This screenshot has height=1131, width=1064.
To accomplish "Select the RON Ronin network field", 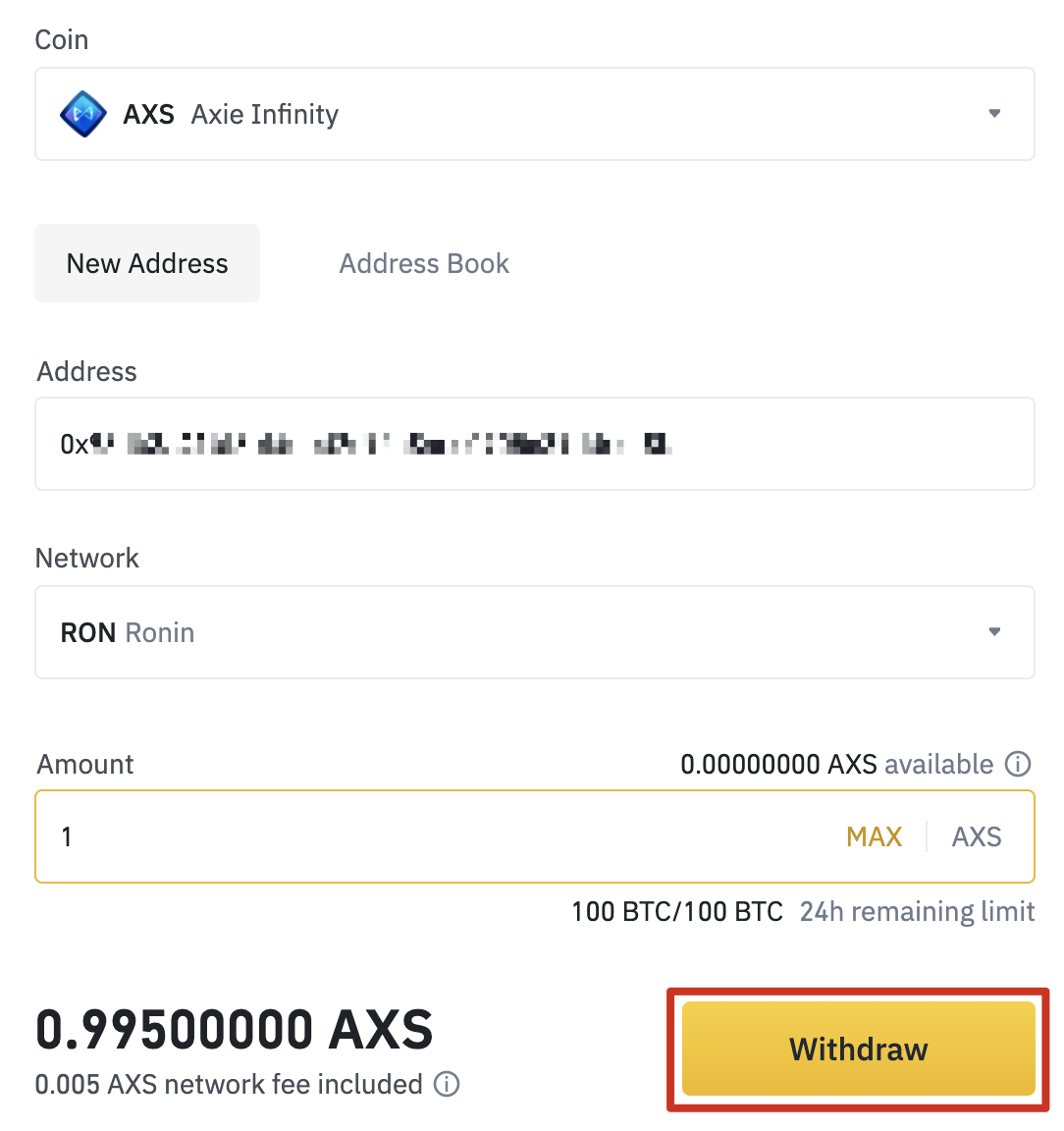I will [x=491, y=632].
